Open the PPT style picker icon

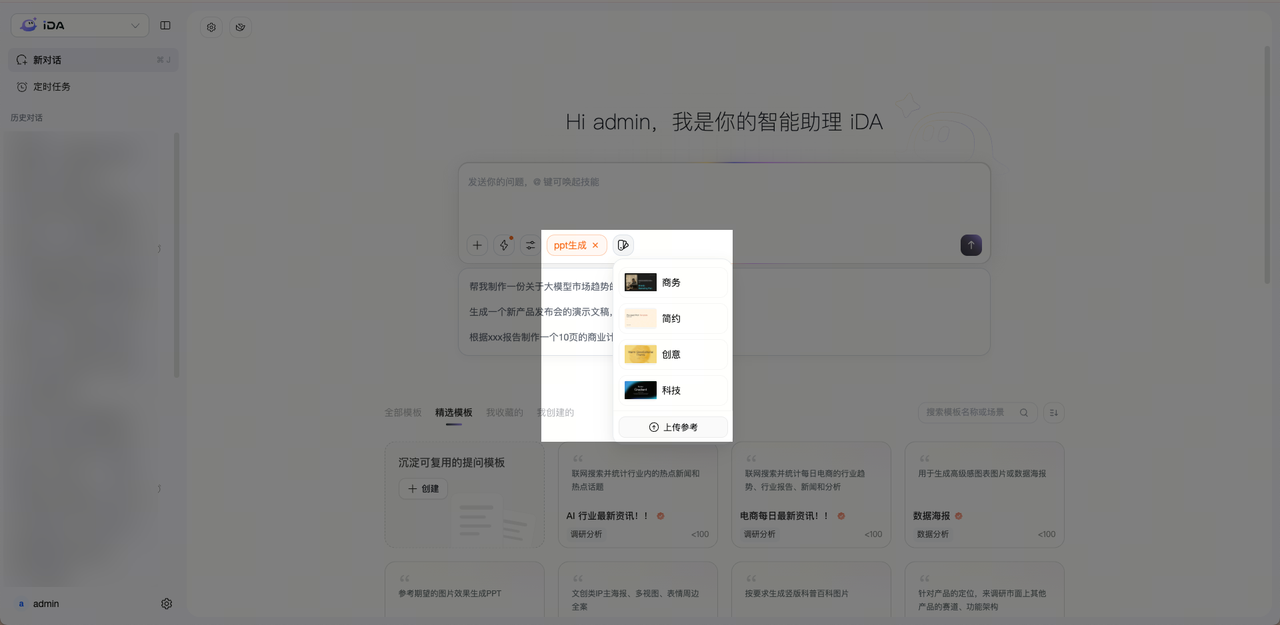click(623, 245)
